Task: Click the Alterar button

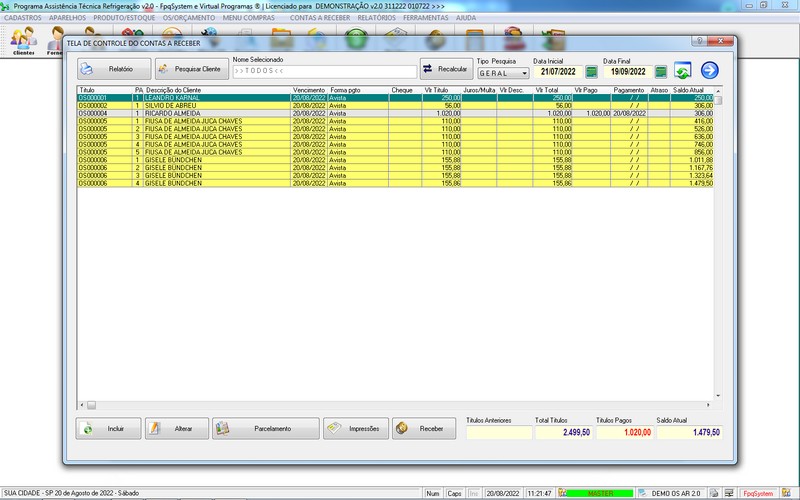Action: pos(177,429)
